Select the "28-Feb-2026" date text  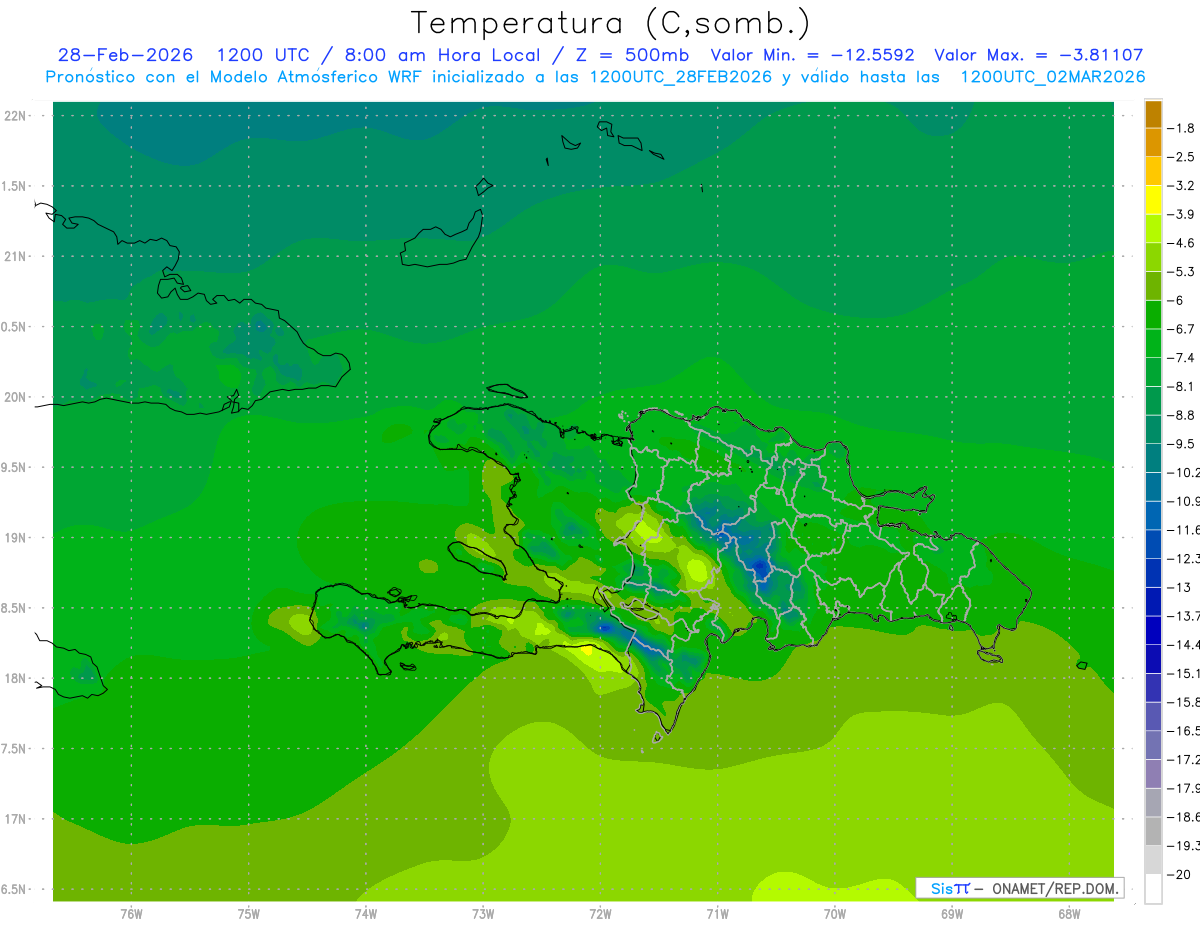(x=125, y=56)
